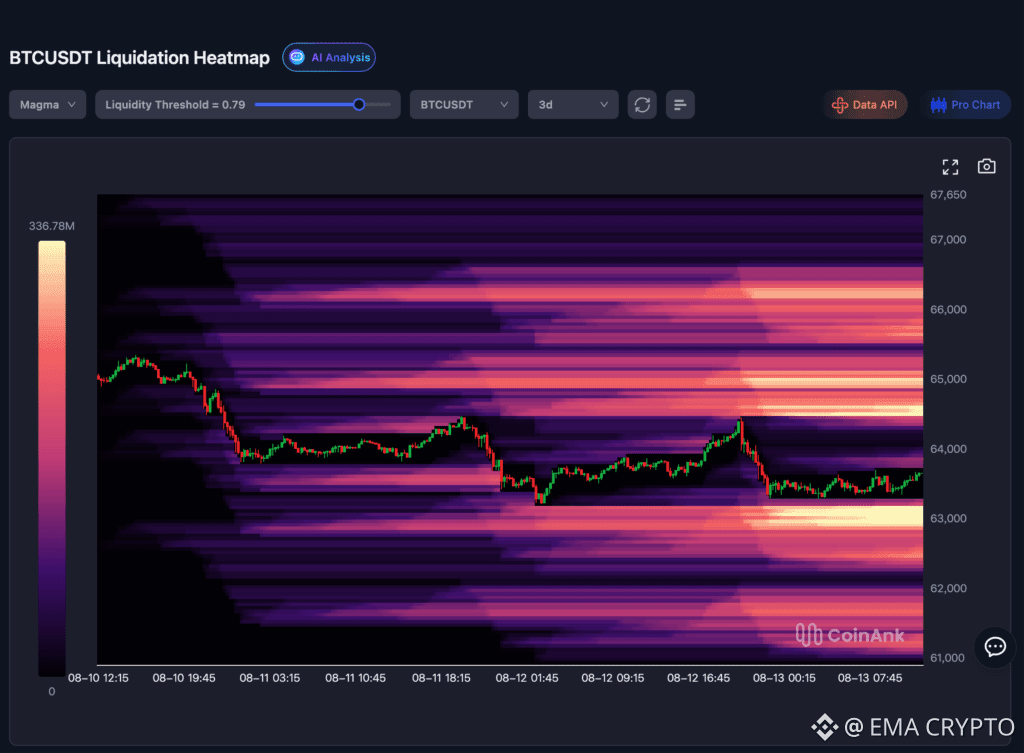Click the 08-11 03:15 time label
Screen dimensions: 1024x753
(270, 678)
